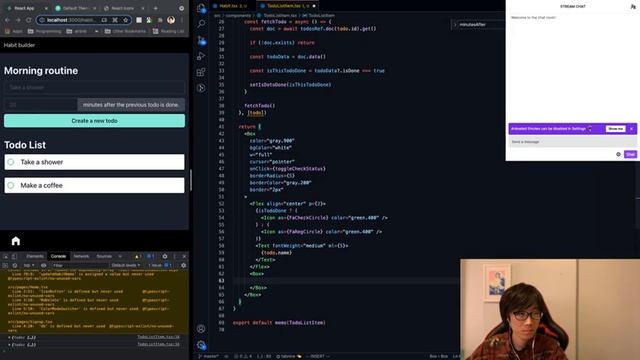Clear the DevTools console

pos(15,265)
